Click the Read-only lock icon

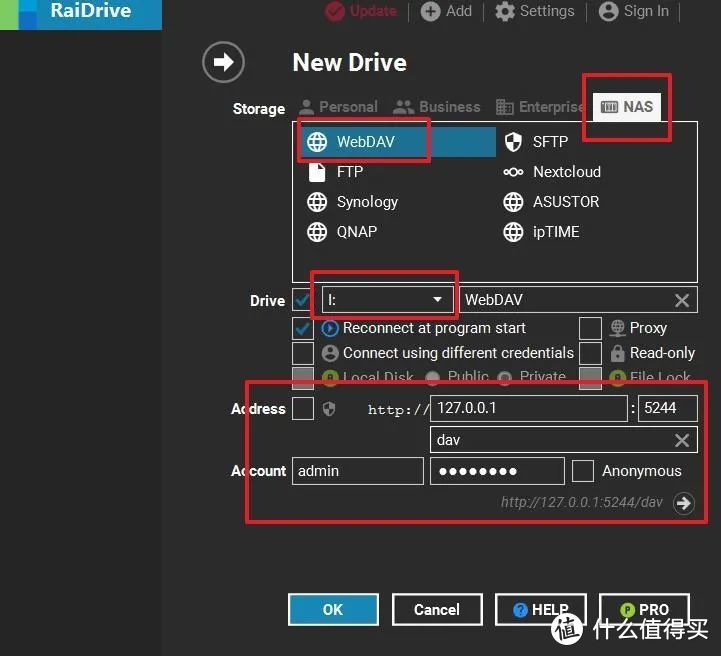click(x=618, y=353)
